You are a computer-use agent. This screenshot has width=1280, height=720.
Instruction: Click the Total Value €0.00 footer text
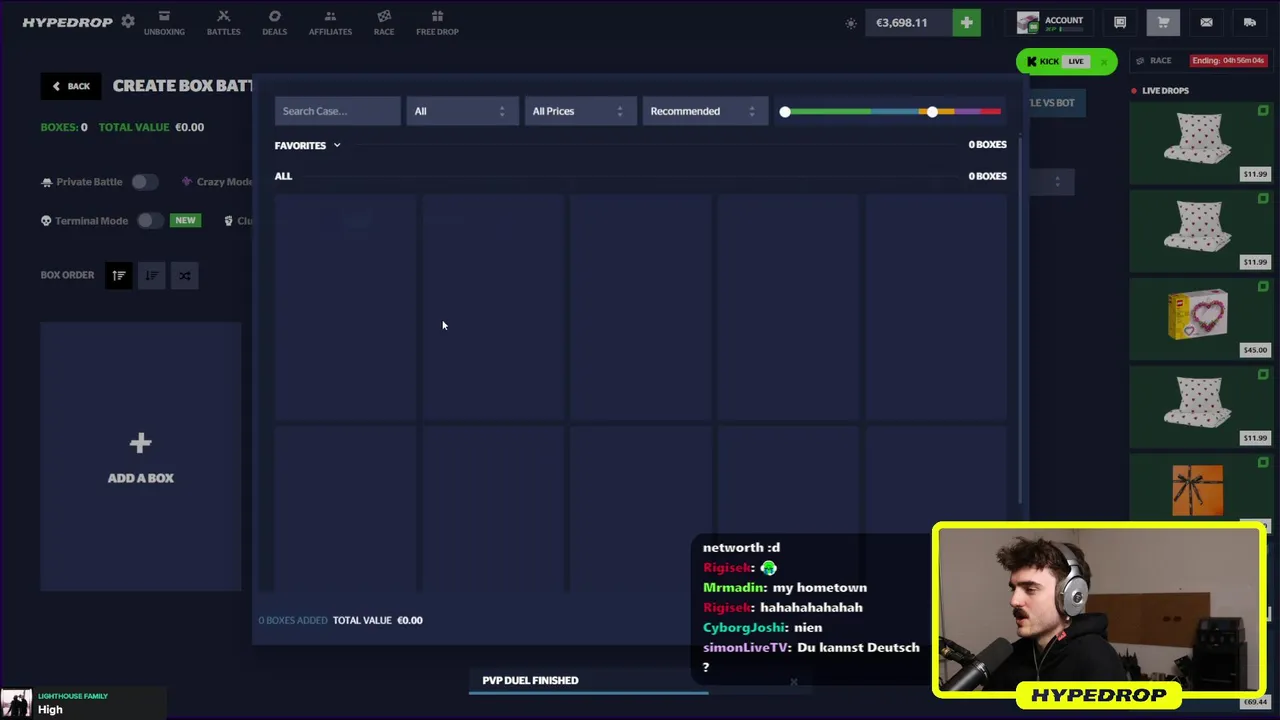click(x=378, y=620)
